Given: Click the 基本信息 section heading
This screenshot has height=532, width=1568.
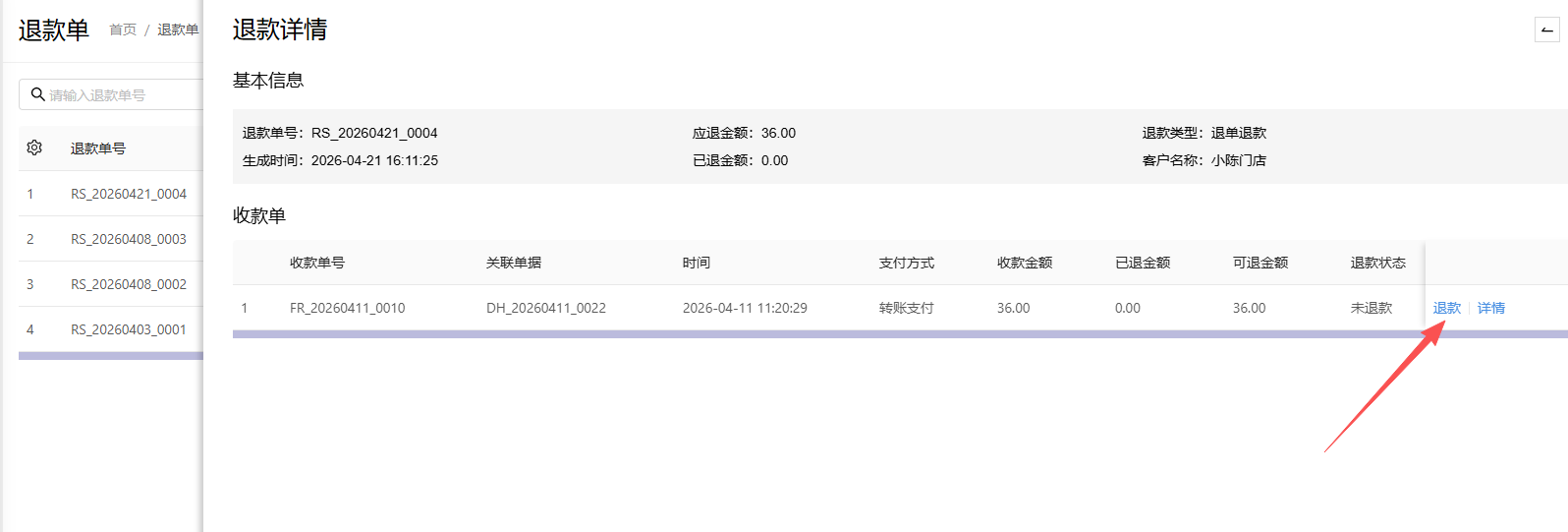Looking at the screenshot, I should tap(268, 81).
